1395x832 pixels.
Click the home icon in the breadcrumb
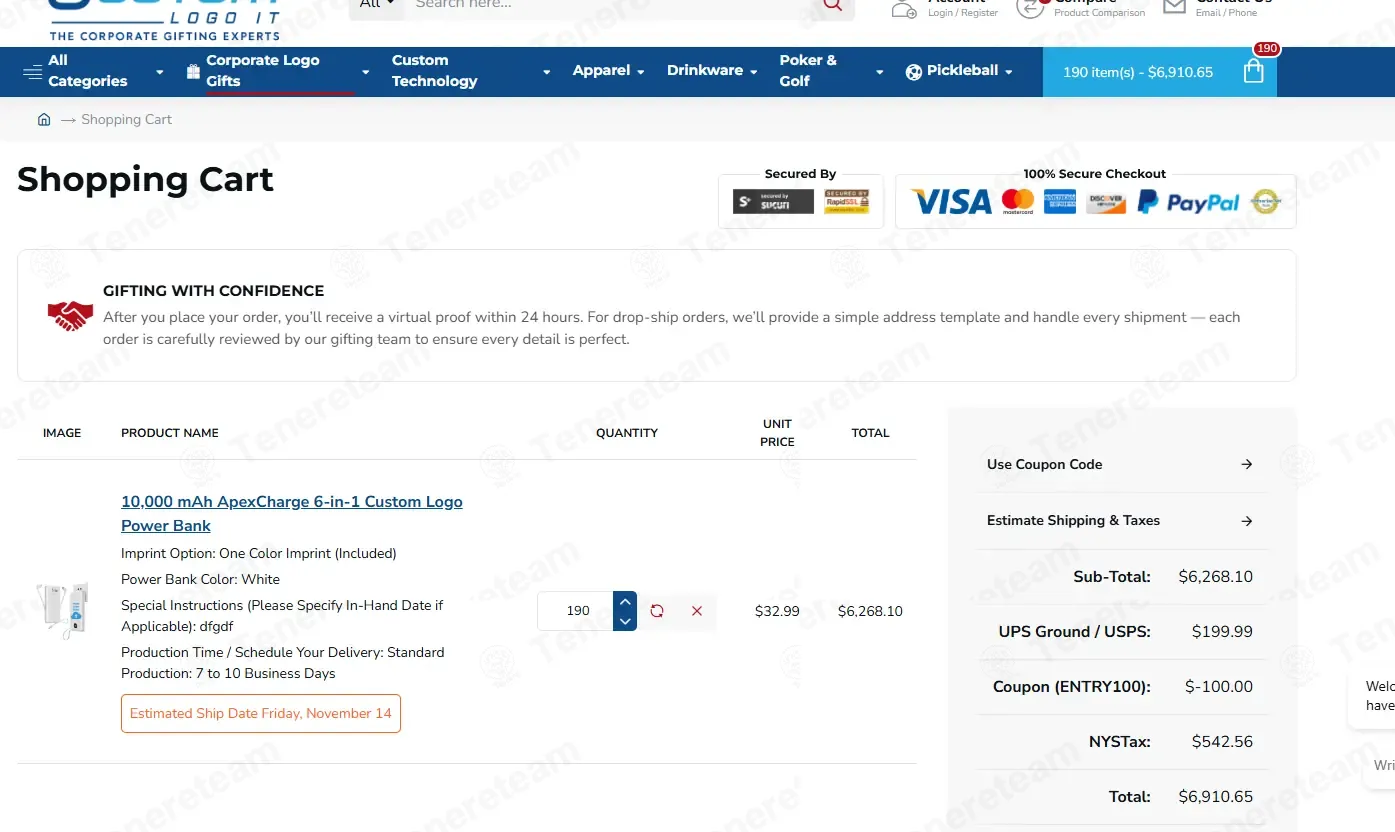[x=44, y=119]
